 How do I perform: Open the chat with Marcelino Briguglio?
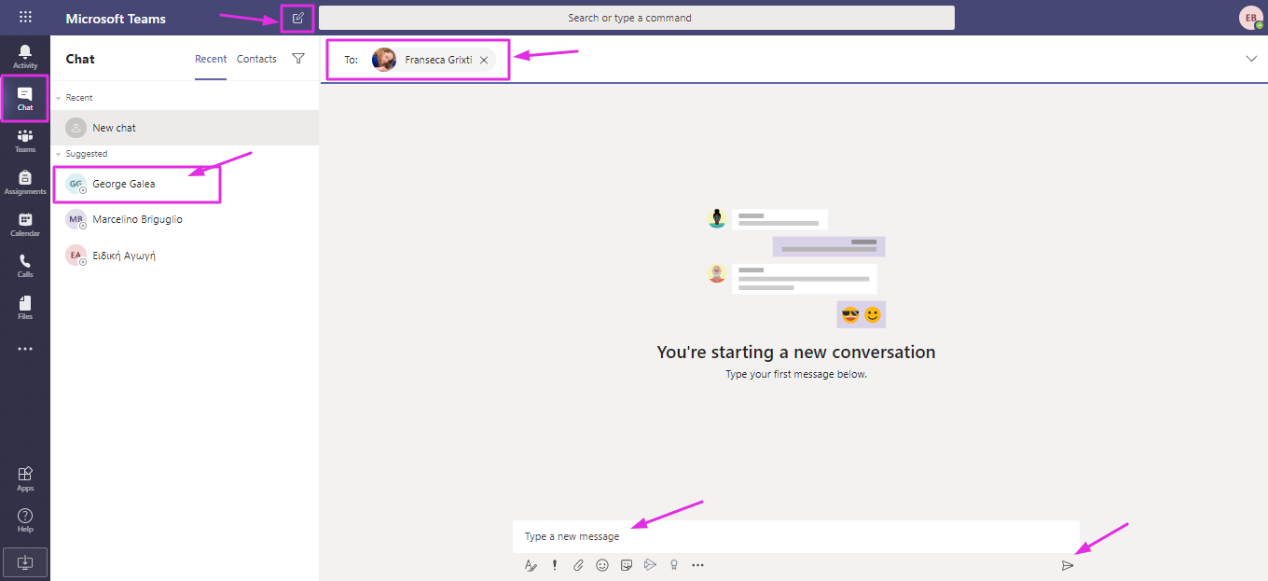point(185,220)
